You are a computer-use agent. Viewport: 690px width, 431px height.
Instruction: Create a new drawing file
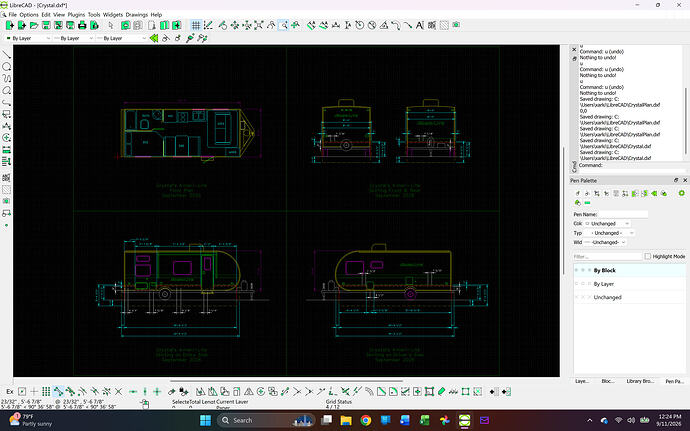point(9,26)
